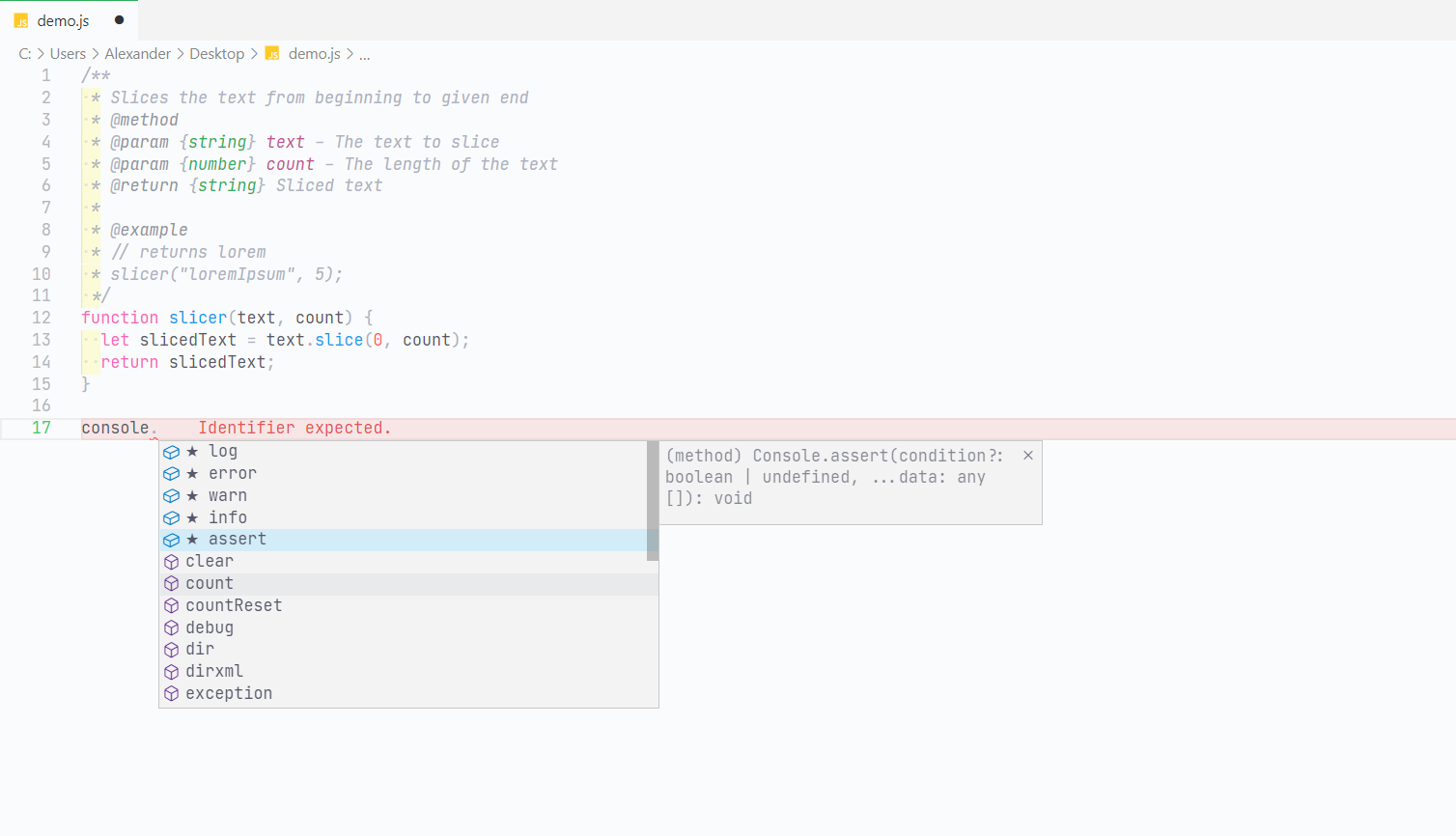1456x836 pixels.
Task: Expand the breadcrumb overflow ellipsis
Action: click(364, 54)
